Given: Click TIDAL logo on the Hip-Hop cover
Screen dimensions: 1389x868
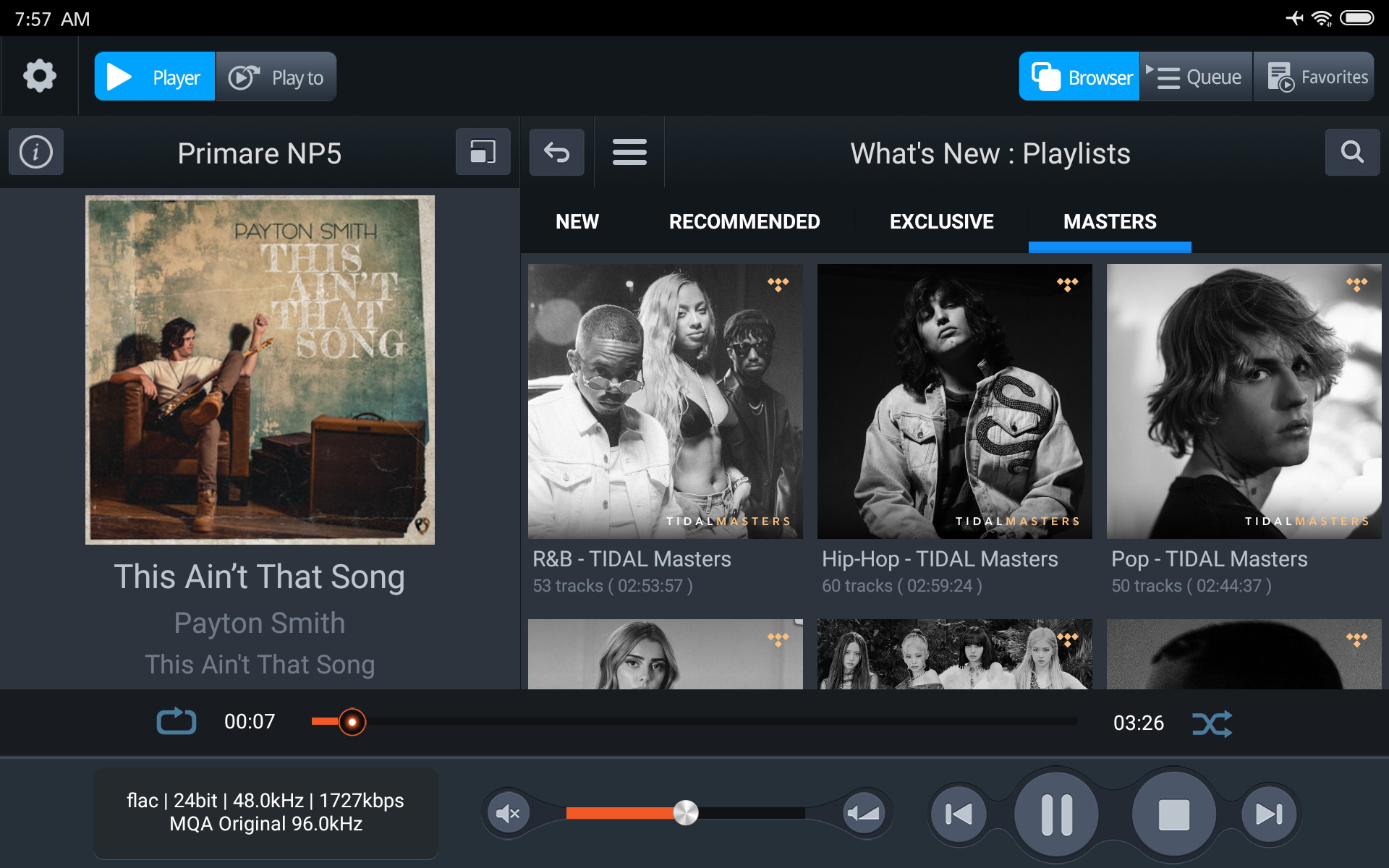Looking at the screenshot, I should click(x=1068, y=284).
